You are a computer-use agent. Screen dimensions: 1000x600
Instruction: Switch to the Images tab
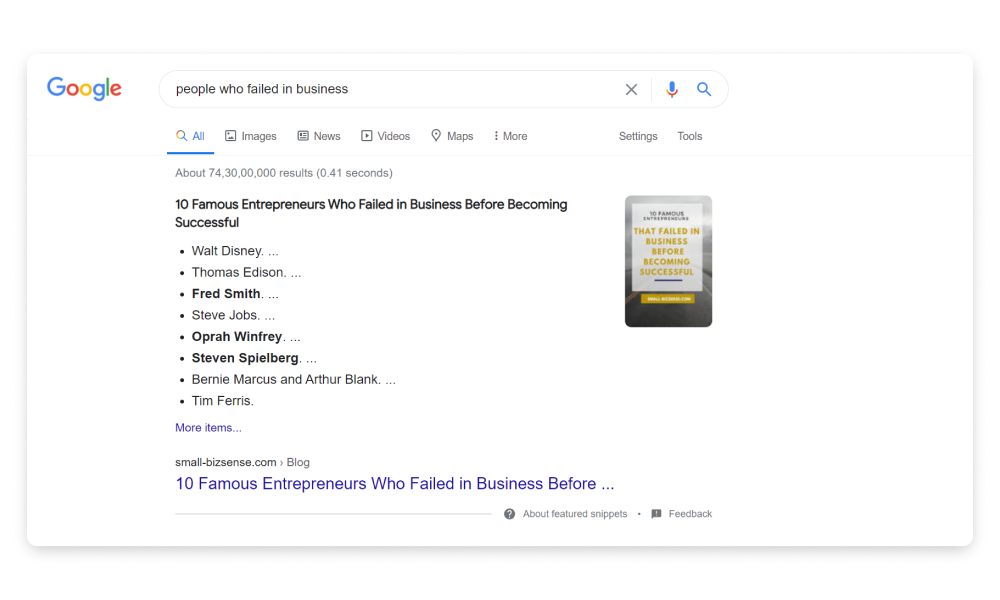click(x=251, y=136)
